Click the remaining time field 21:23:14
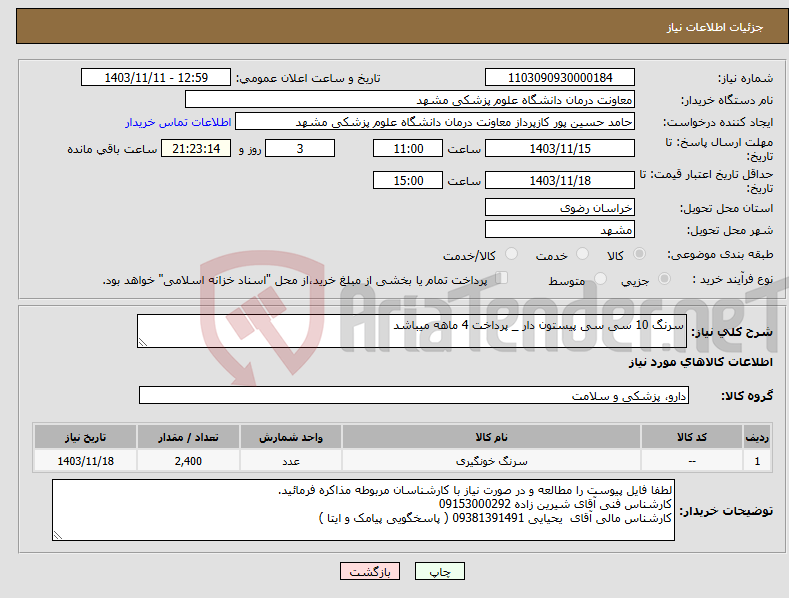 click(x=196, y=148)
